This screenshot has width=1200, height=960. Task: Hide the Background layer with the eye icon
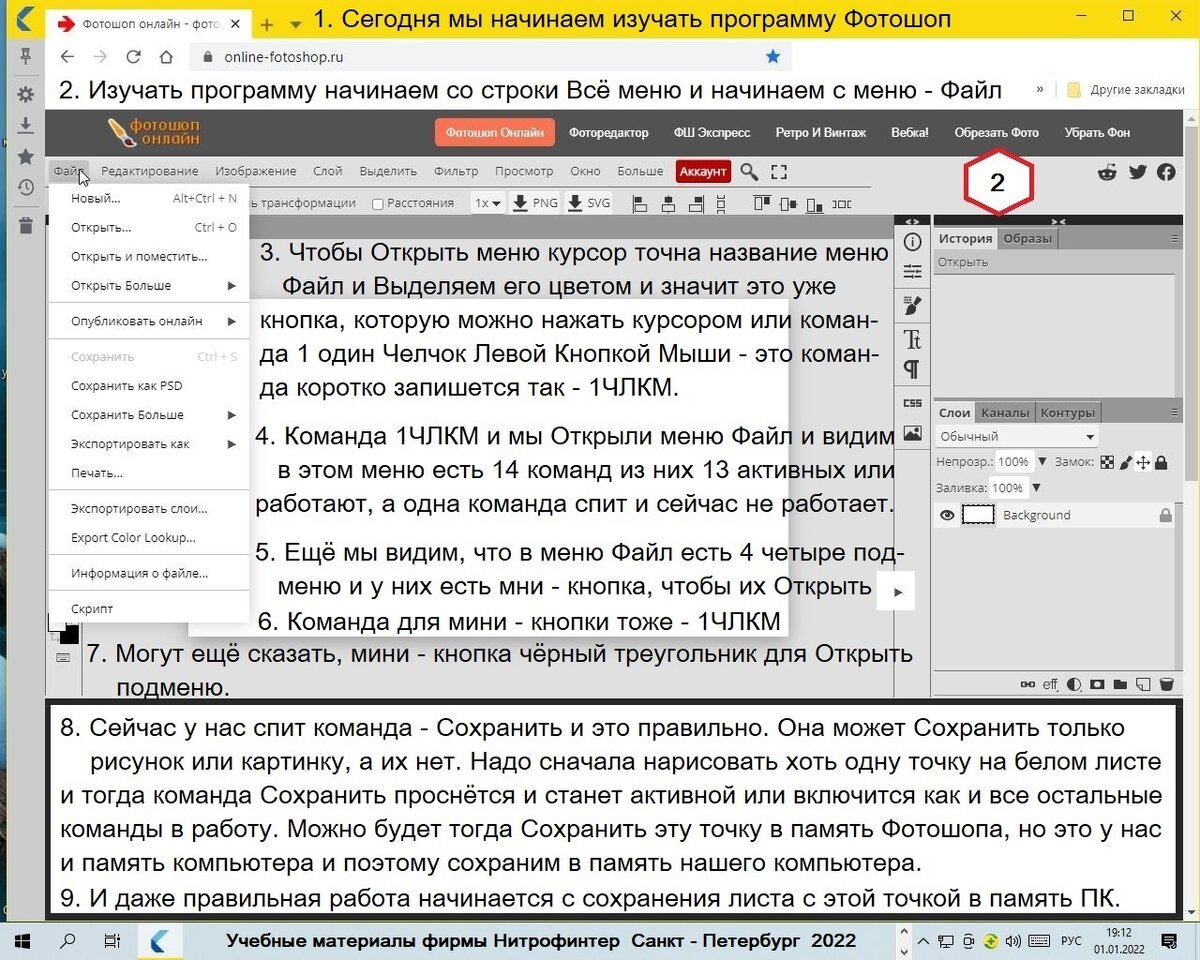946,515
